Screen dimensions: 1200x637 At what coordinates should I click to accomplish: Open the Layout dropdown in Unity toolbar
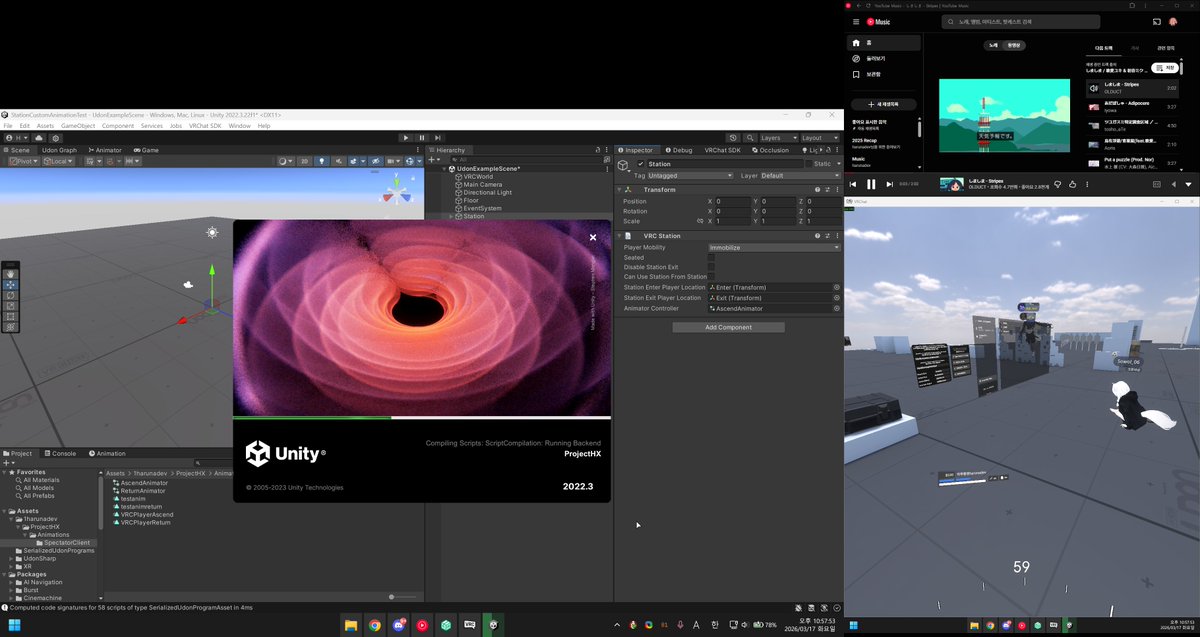pyautogui.click(x=819, y=138)
